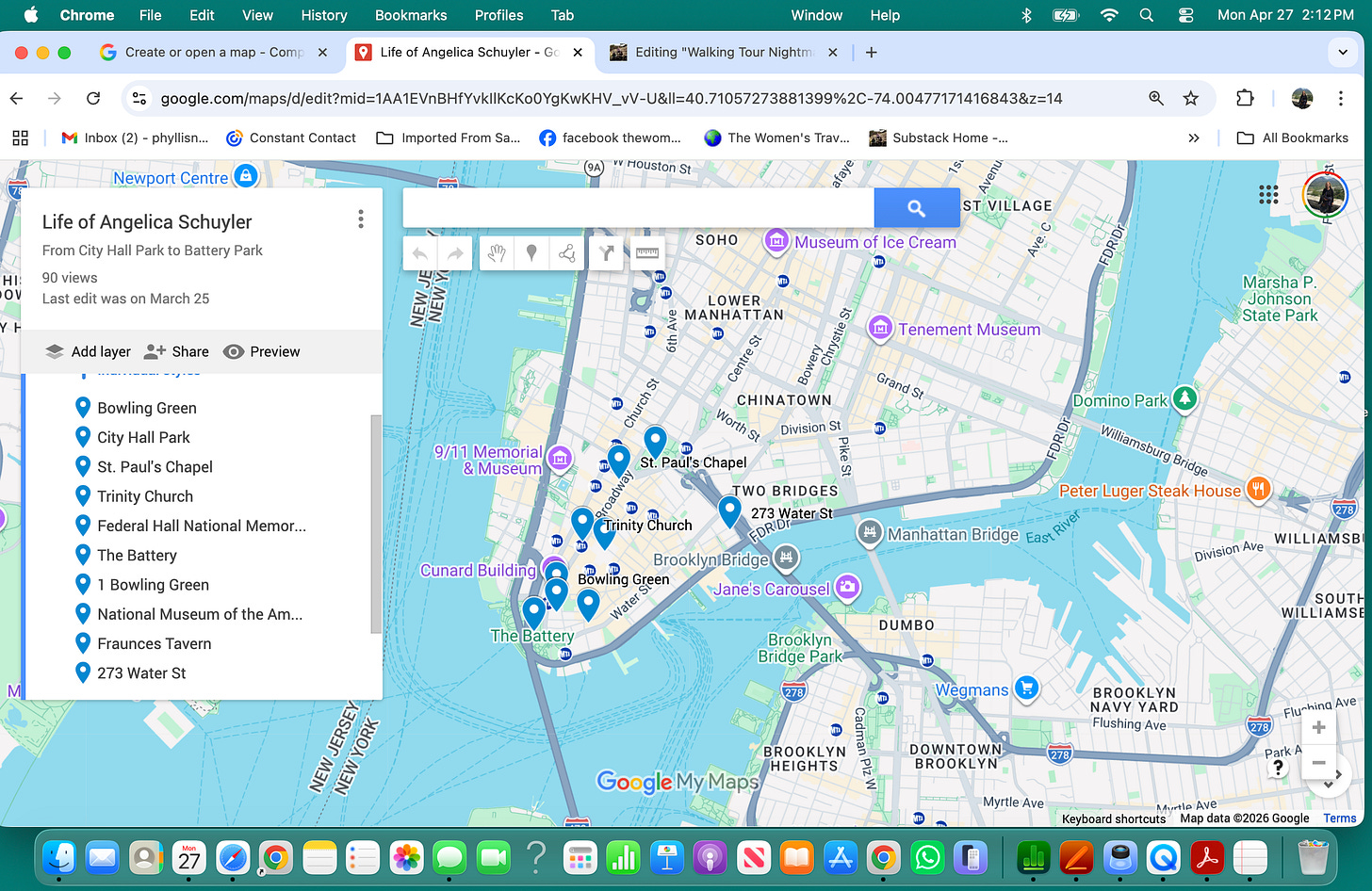Image resolution: width=1372 pixels, height=891 pixels.
Task: Click the map title Life of Angelica Schuyler
Action: tap(147, 221)
